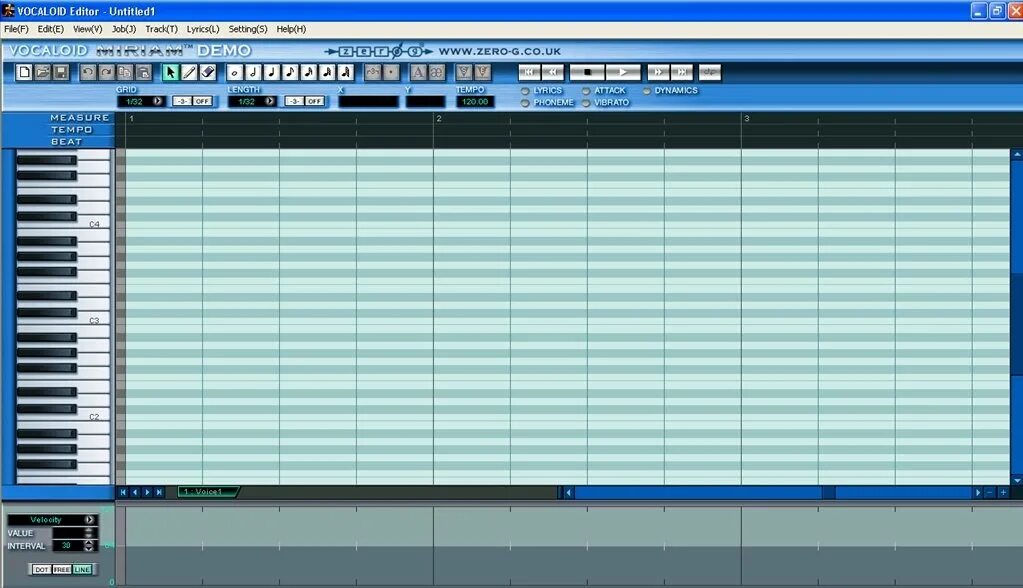Viewport: 1023px width, 588px height.
Task: Open the LENGTH resolution dropdown arrow
Action: 269,101
